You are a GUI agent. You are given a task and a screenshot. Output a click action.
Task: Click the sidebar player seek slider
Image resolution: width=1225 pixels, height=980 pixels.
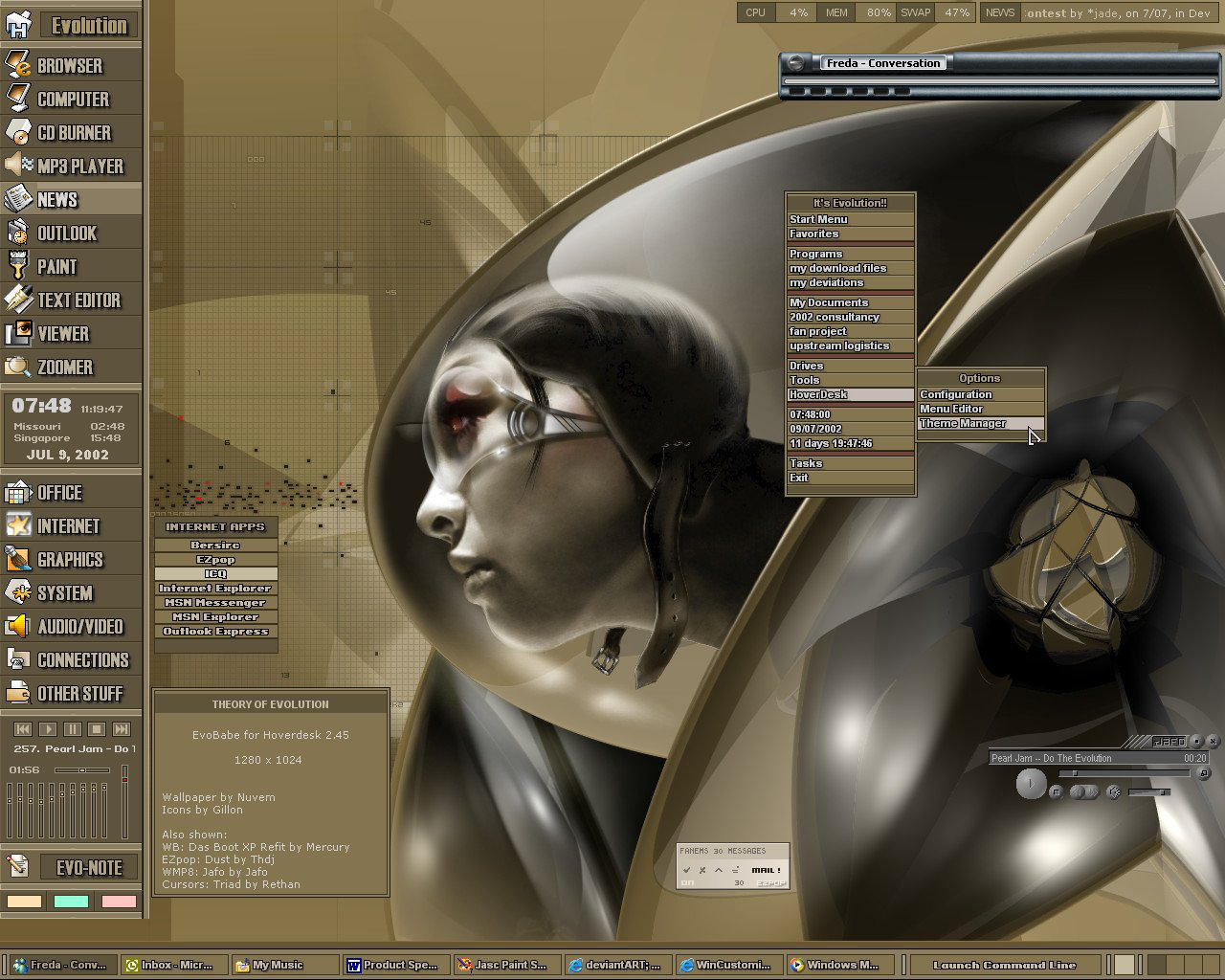click(81, 769)
